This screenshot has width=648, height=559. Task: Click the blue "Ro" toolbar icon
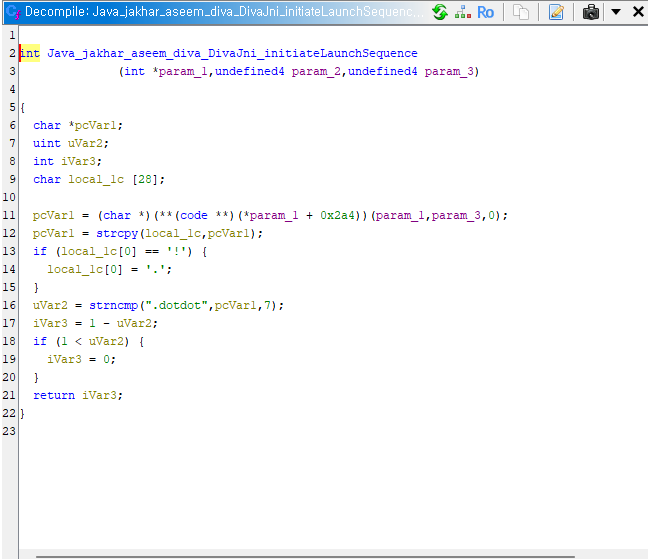click(485, 12)
